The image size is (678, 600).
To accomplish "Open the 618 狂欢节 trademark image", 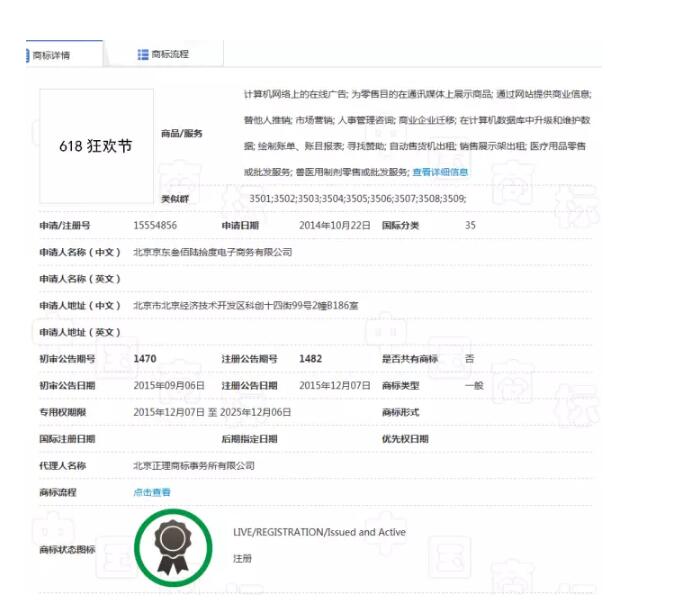I will tap(96, 146).
